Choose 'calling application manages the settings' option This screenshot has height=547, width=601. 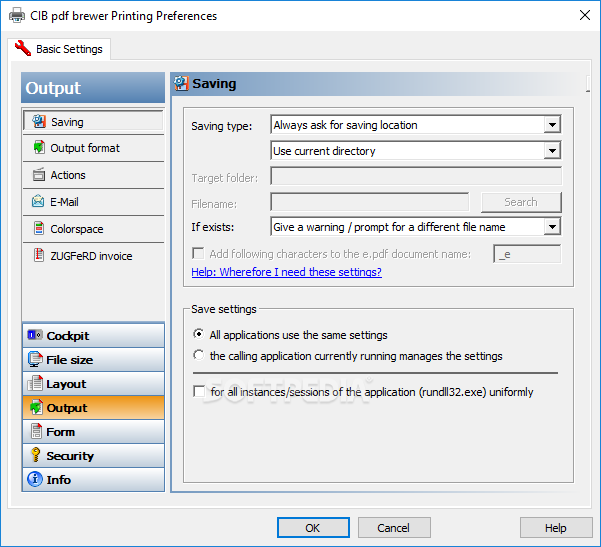tap(200, 356)
